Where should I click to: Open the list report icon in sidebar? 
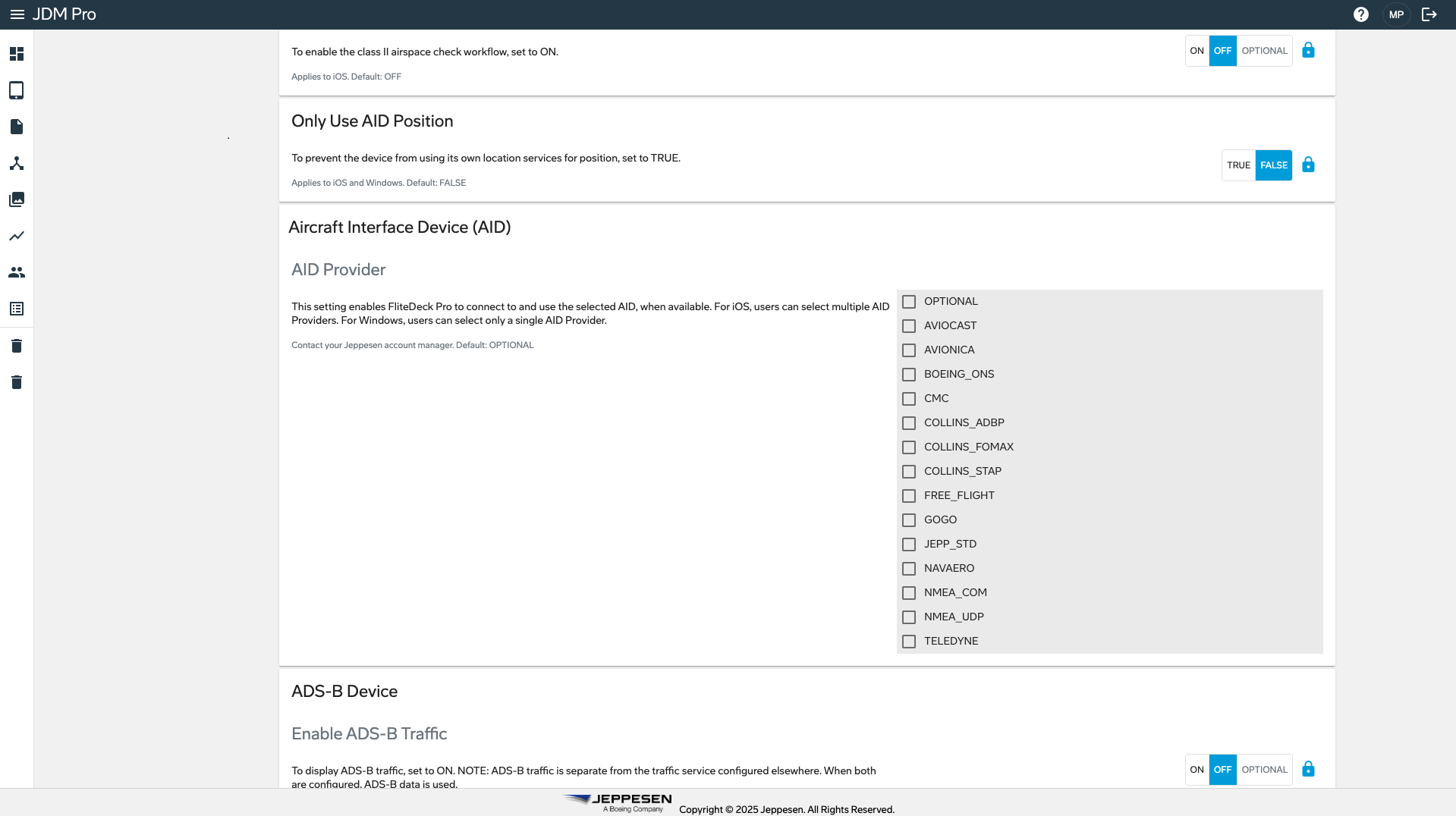17,309
